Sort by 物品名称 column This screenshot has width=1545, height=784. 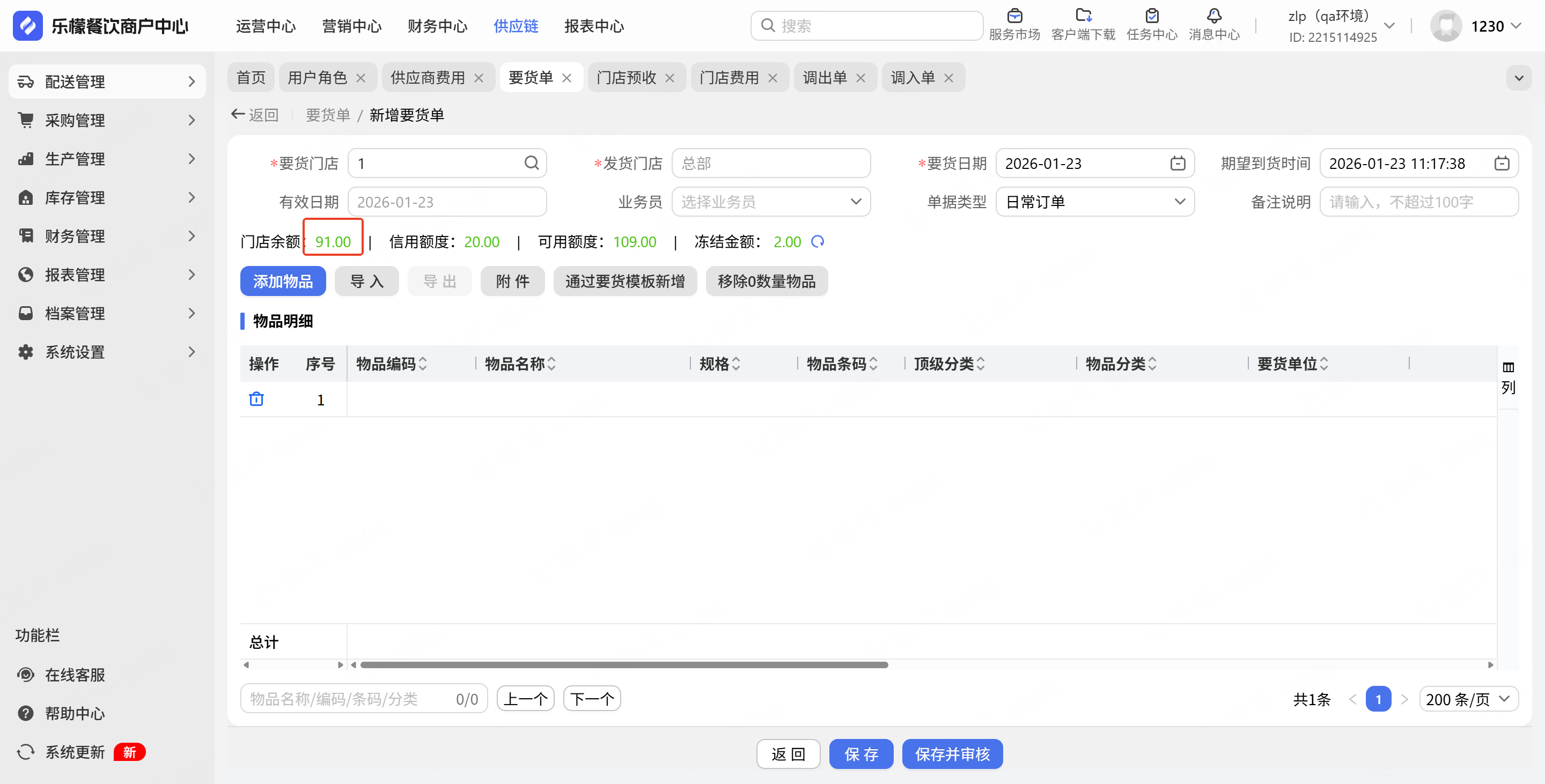pyautogui.click(x=552, y=364)
